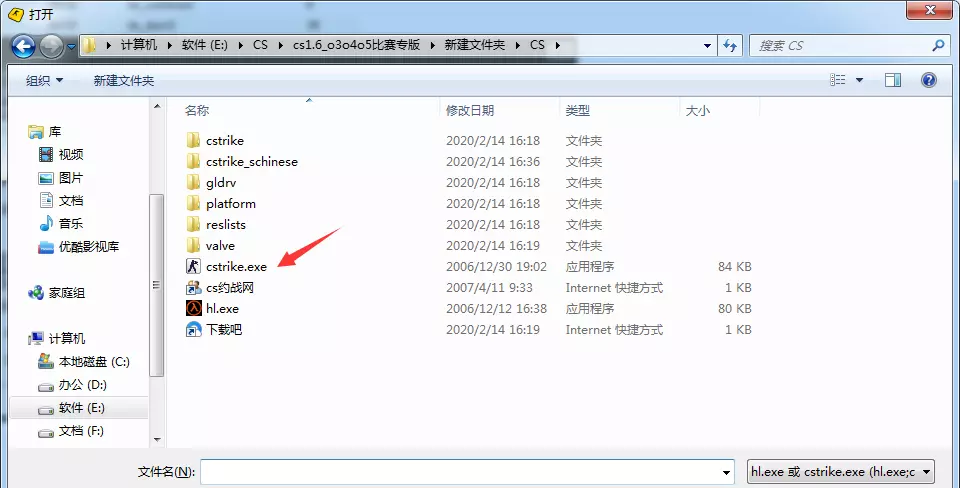Screen dimensions: 960x488
Task: Select 软件 (E:) drive in sidebar
Action: 81,408
